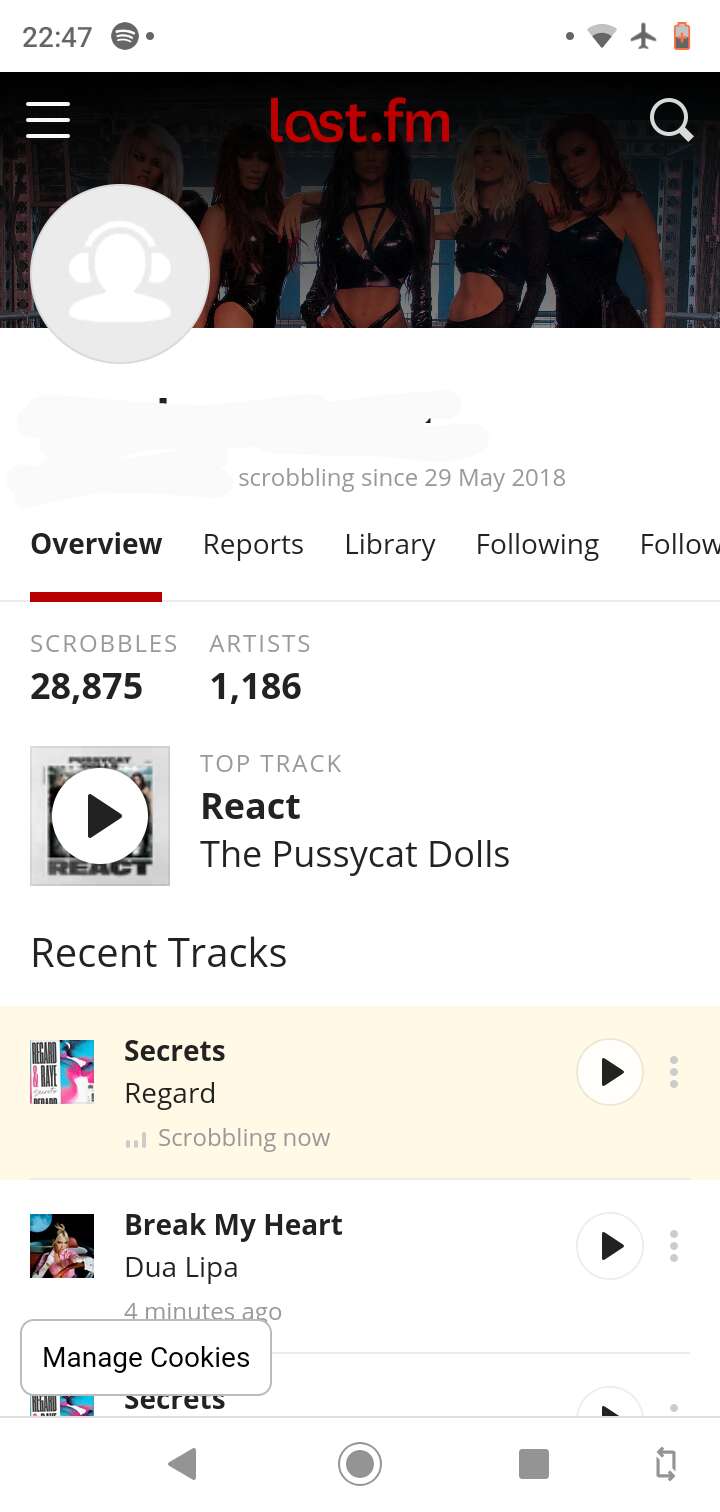Switch to the Library tab
Screen dimensions: 720x1512
(x=390, y=544)
